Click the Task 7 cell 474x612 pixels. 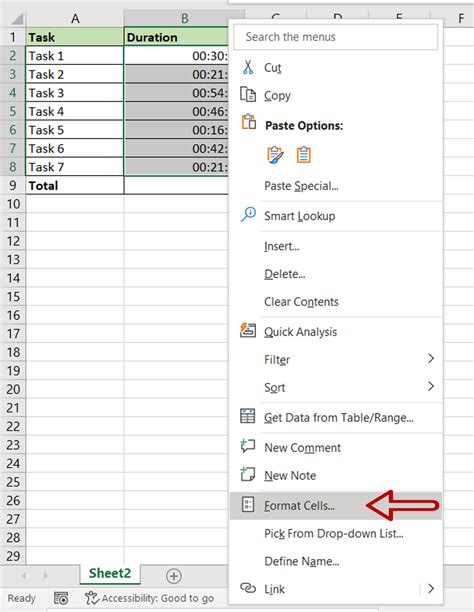[x=75, y=167]
